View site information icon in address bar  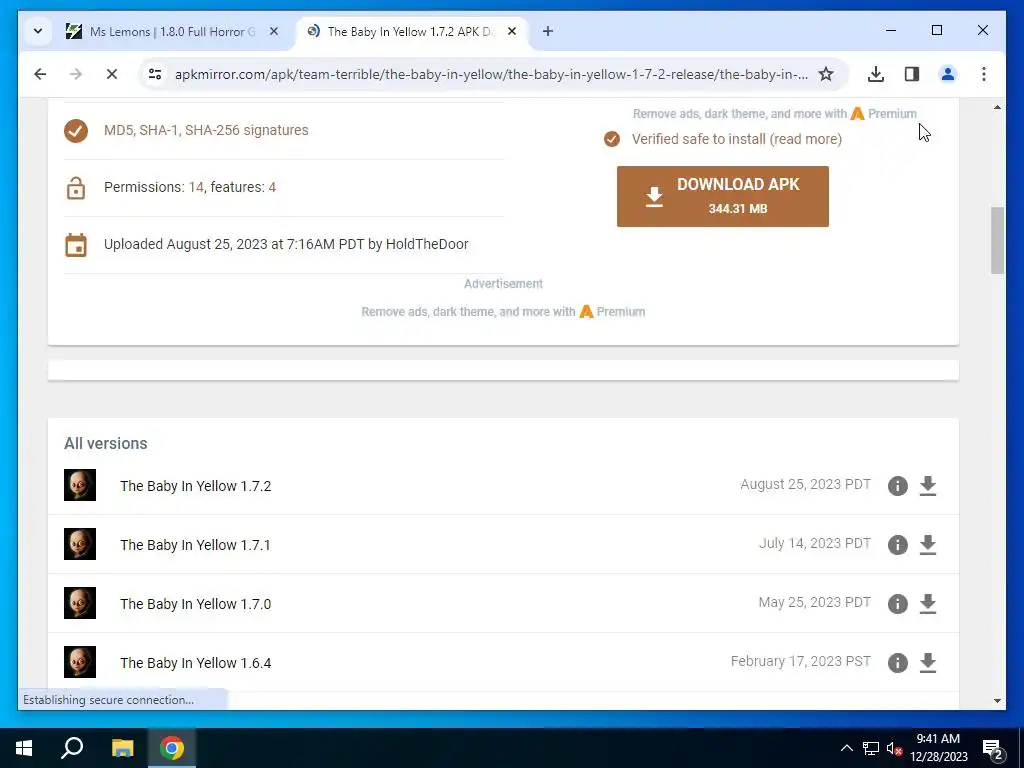[155, 74]
